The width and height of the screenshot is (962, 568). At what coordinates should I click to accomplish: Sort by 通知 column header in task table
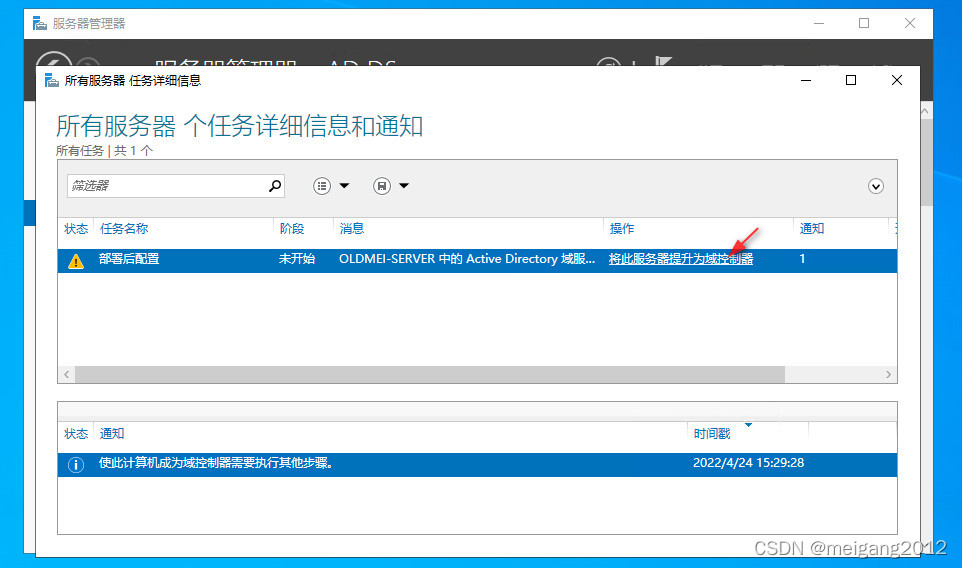[812, 229]
